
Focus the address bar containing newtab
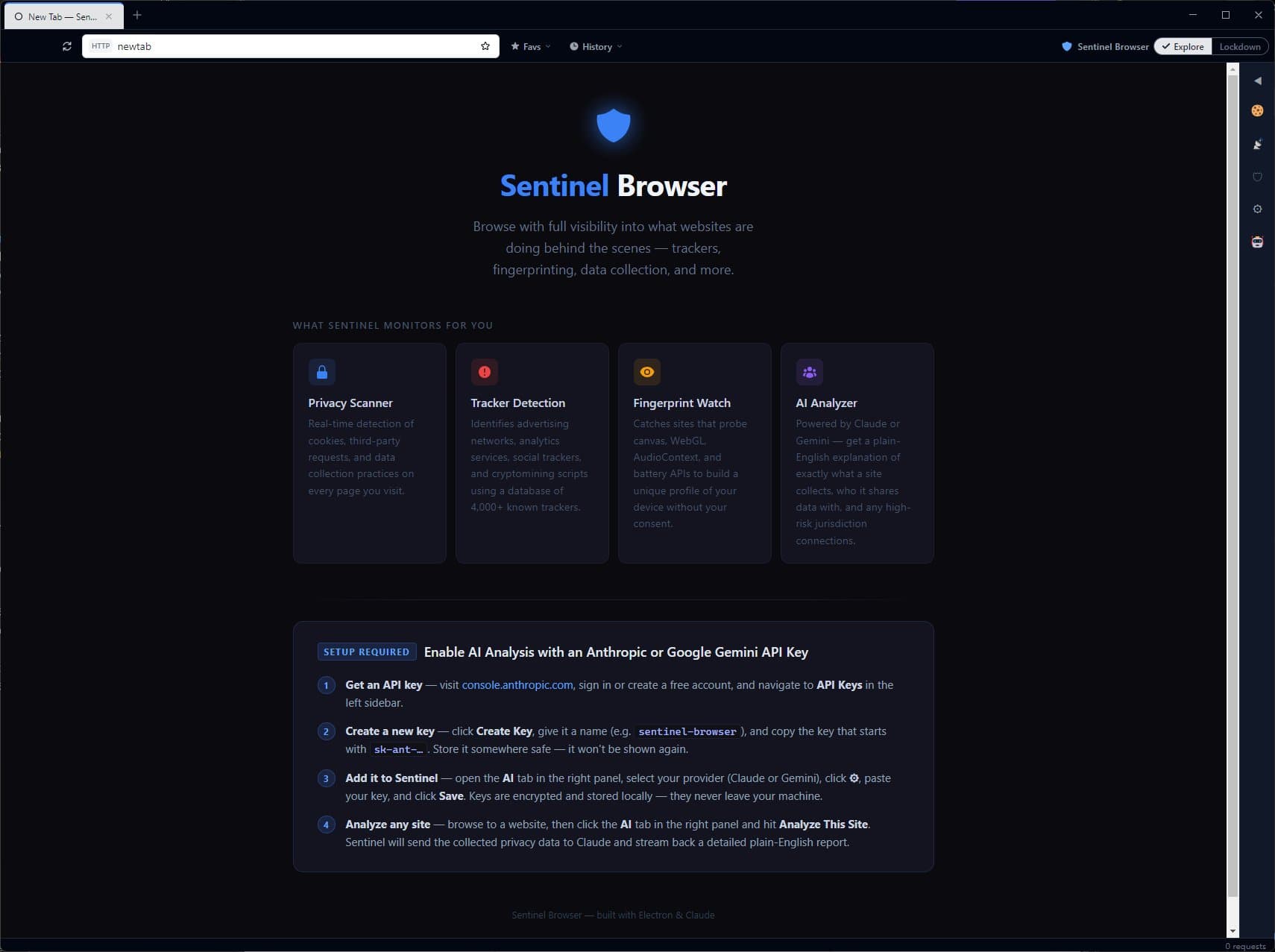[x=291, y=46]
